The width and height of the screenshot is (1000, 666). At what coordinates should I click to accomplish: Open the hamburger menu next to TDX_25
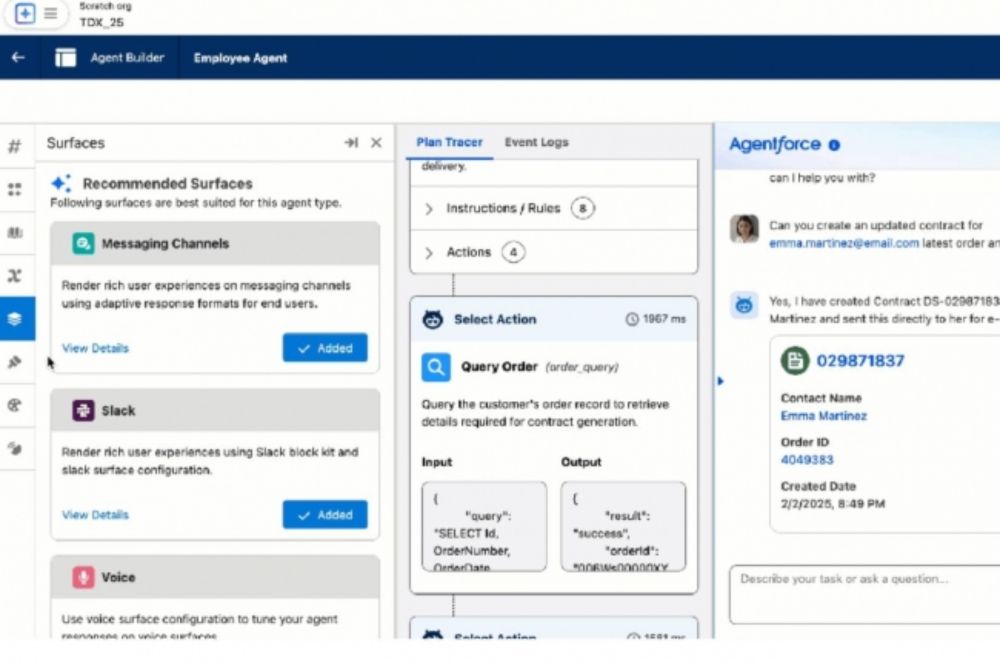coord(50,13)
